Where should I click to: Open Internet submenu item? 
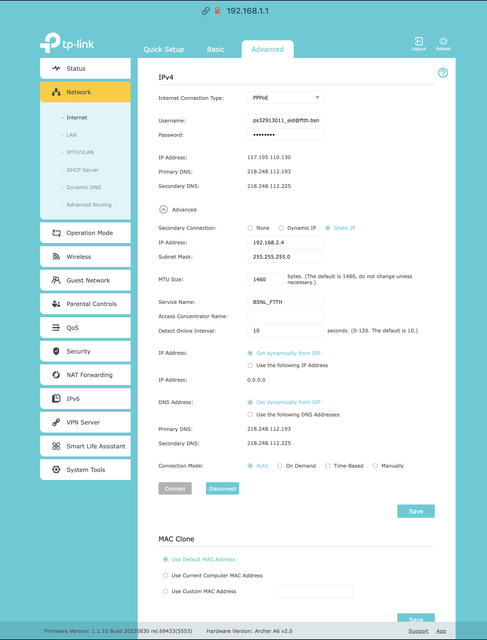click(x=77, y=118)
